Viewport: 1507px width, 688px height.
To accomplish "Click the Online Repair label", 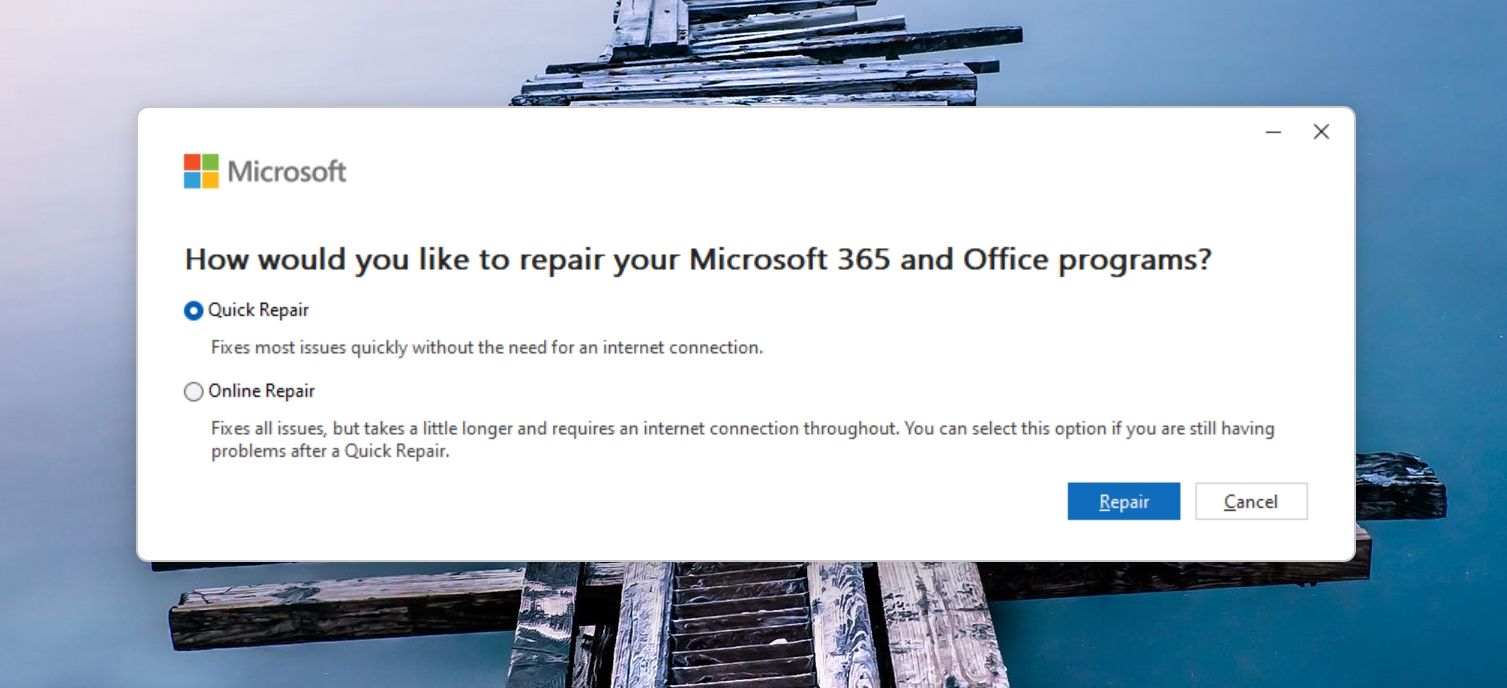I will coord(261,391).
